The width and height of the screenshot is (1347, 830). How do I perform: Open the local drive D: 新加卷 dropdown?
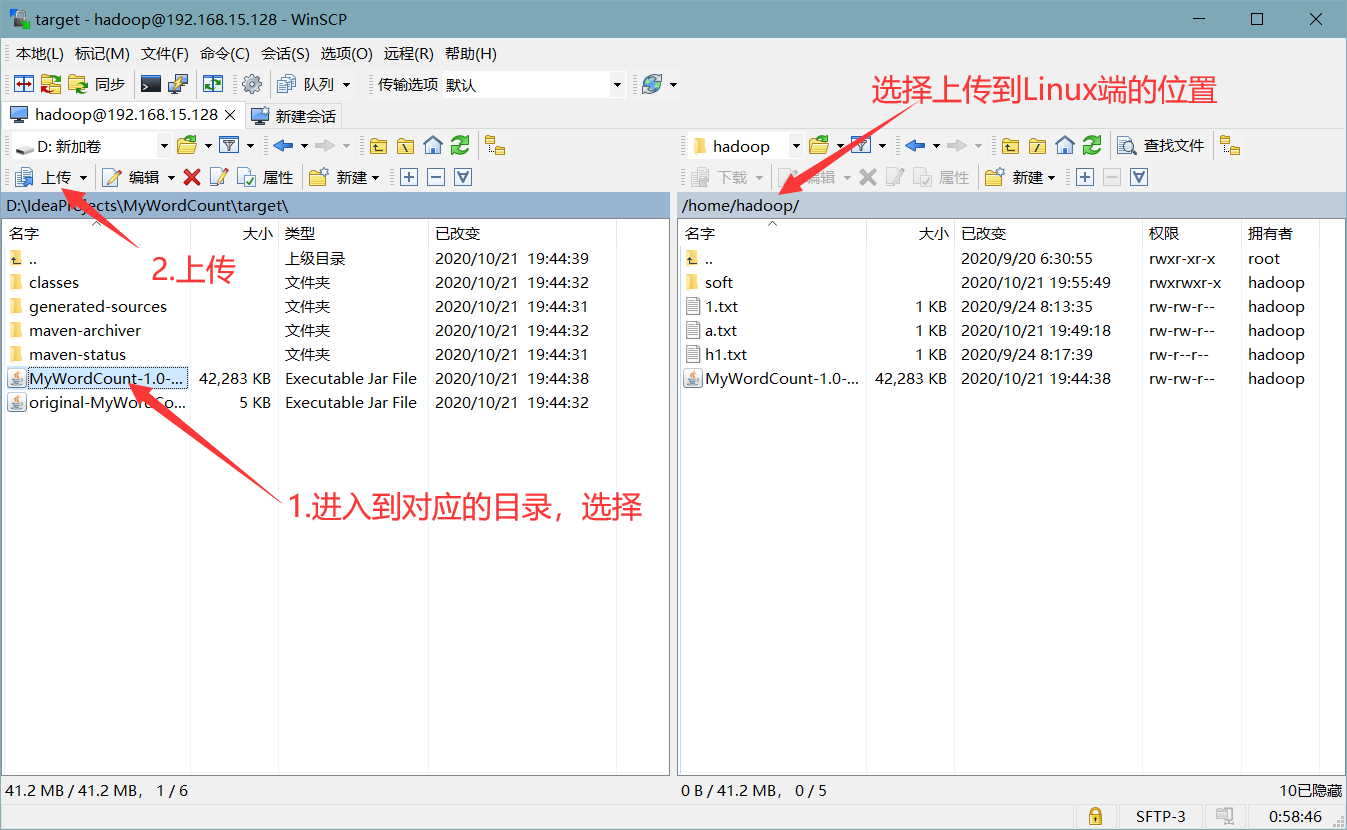pos(92,146)
